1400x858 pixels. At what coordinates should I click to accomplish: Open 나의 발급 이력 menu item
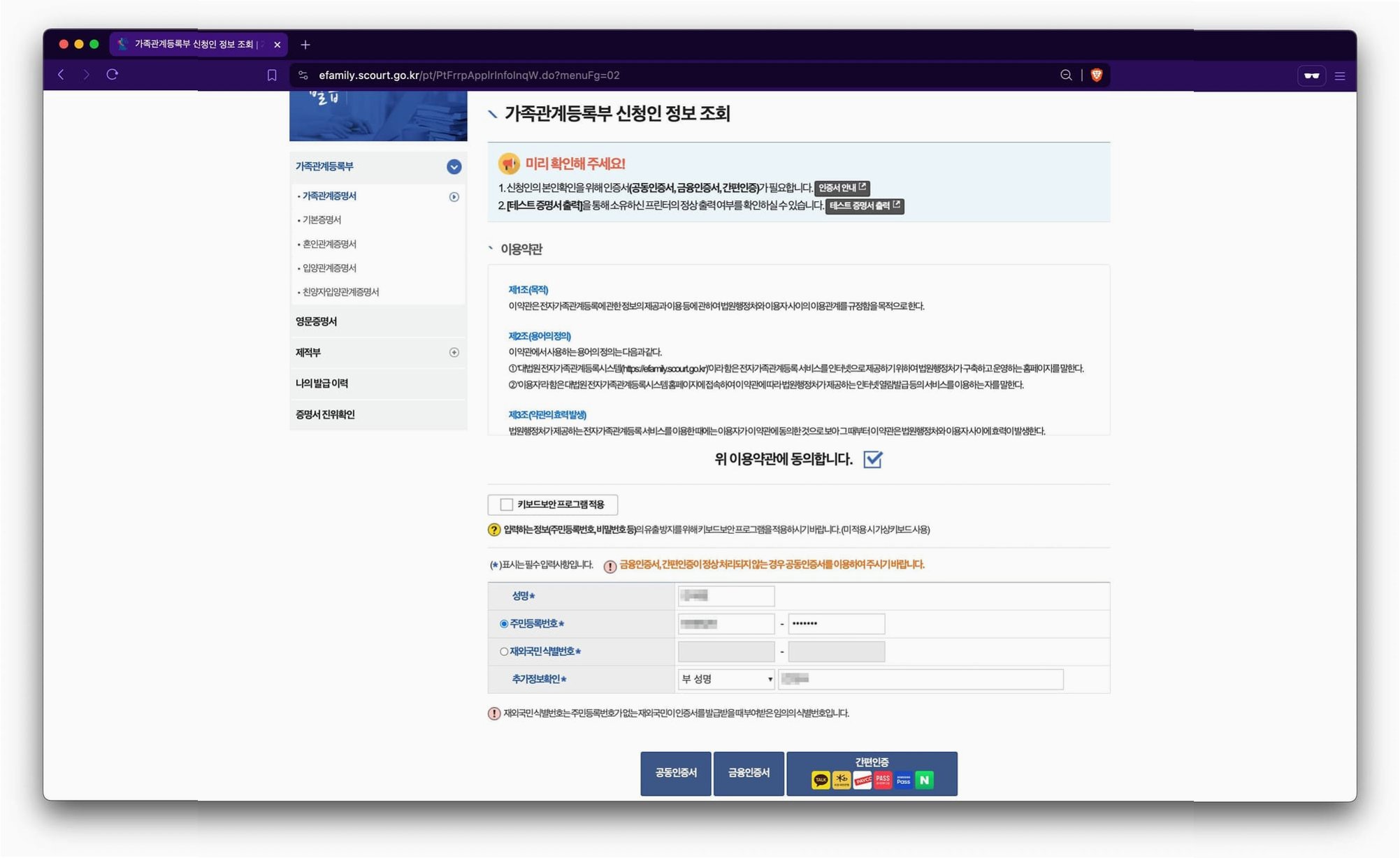[x=322, y=384]
